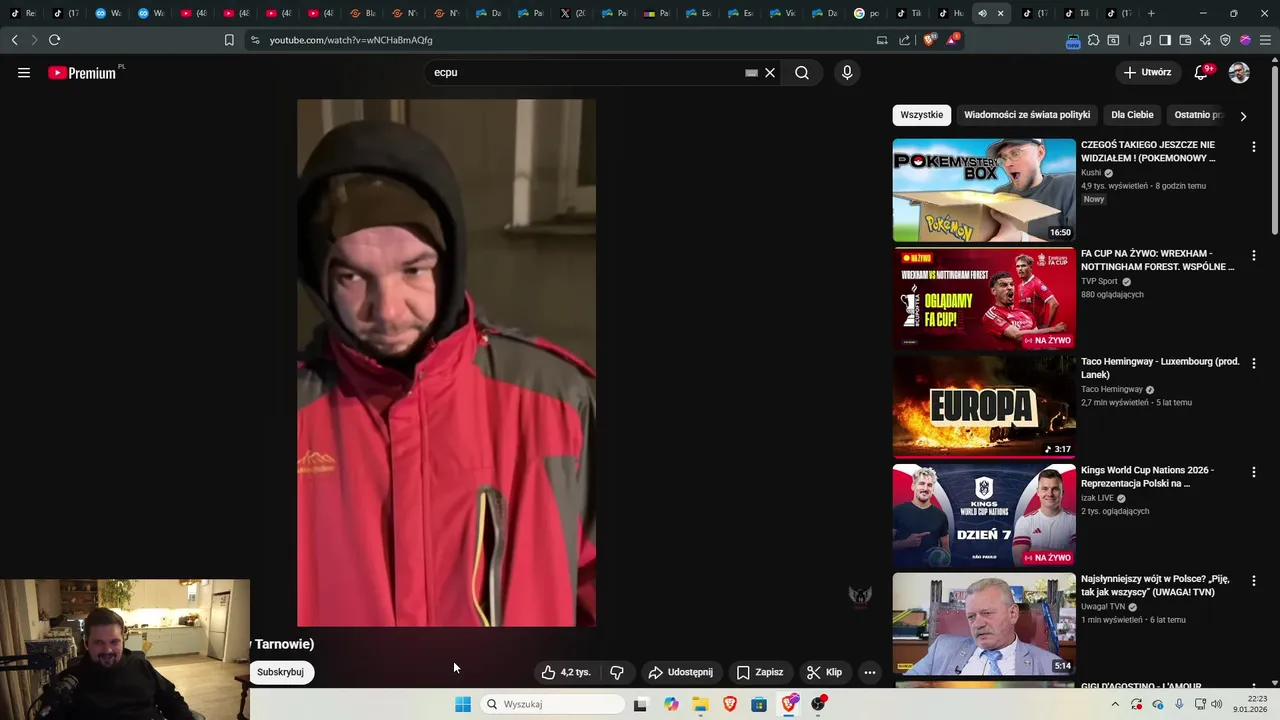1280x720 pixels.
Task: Open TVP Sport channel link
Action: [x=1099, y=282]
